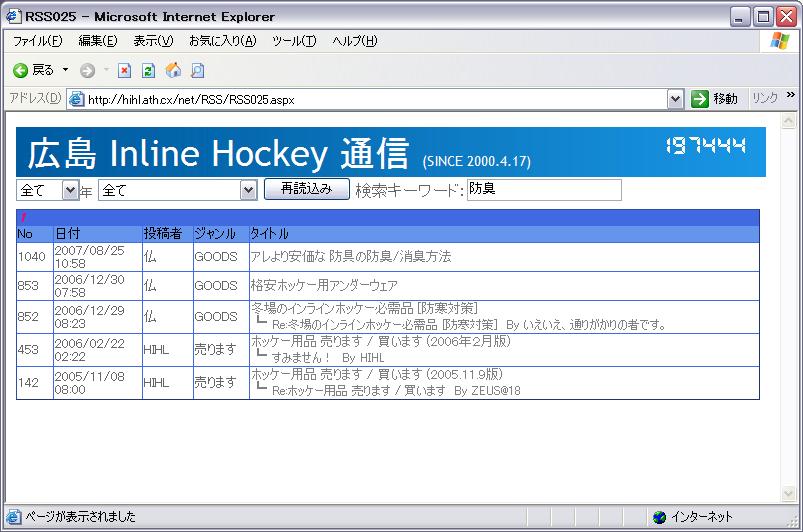The image size is (803, 532).
Task: Click the page icon in address bar
Action: [x=76, y=99]
